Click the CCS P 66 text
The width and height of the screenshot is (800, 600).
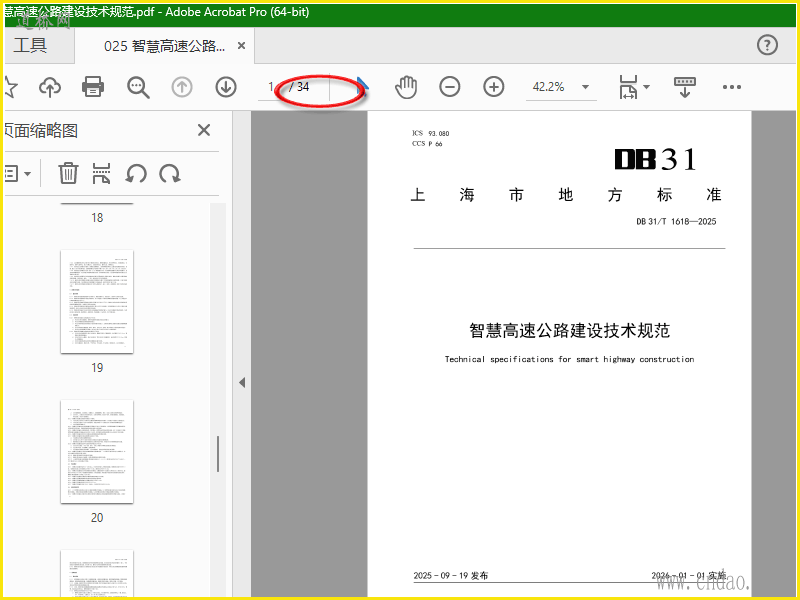coord(427,144)
